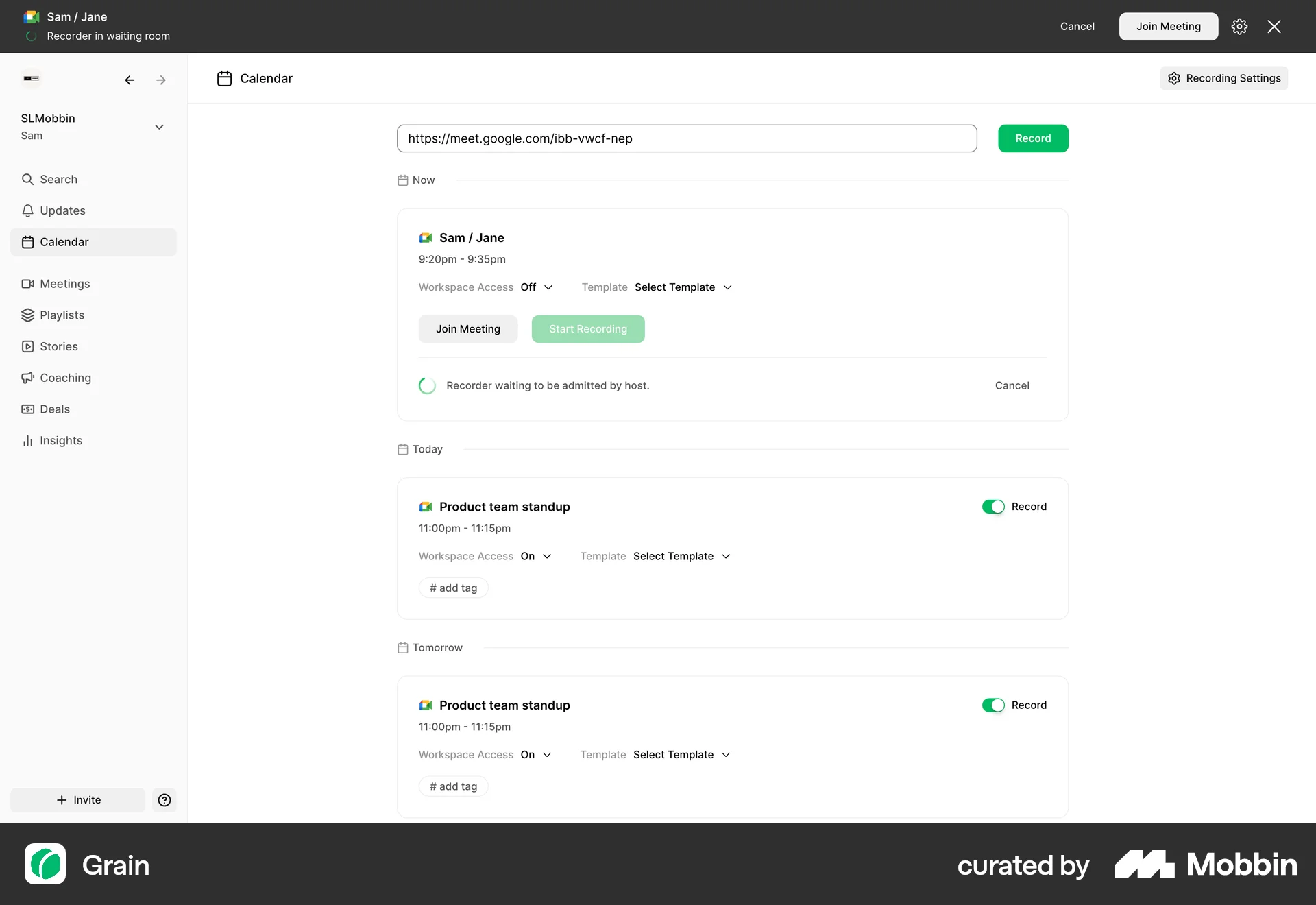Open the Insights section
The height and width of the screenshot is (905, 1316).
[60, 440]
